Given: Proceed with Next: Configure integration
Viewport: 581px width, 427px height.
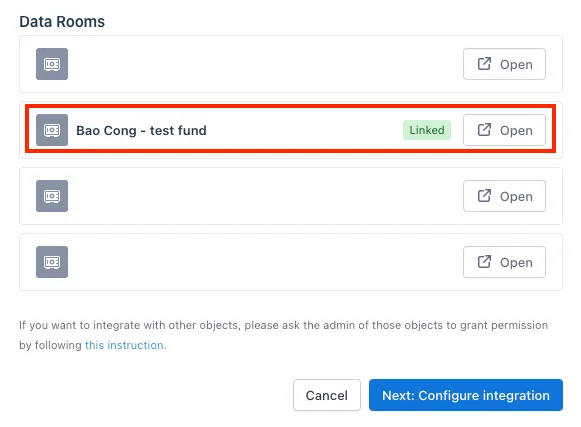Looking at the screenshot, I should 466,395.
